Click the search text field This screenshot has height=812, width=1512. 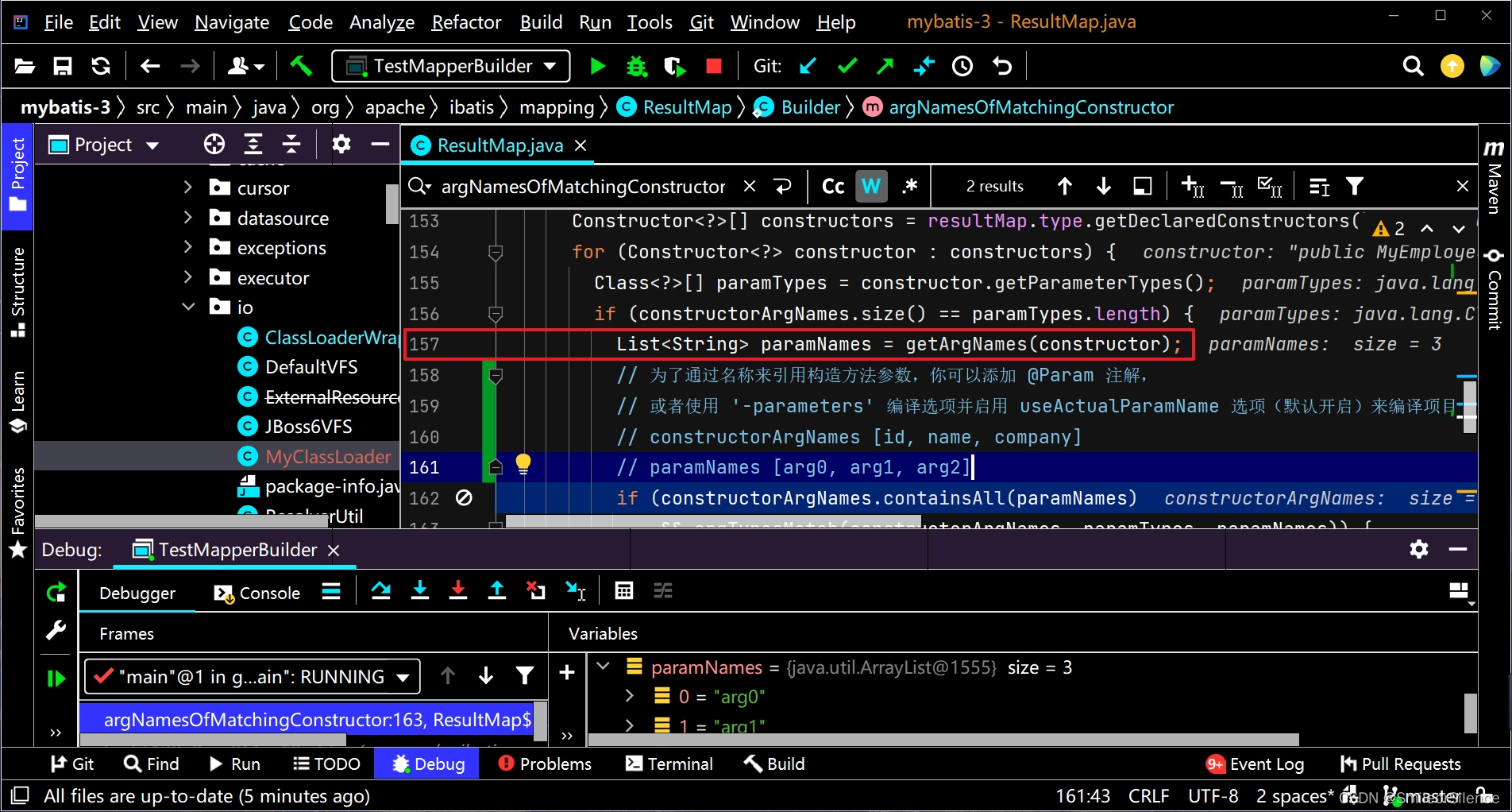click(584, 187)
